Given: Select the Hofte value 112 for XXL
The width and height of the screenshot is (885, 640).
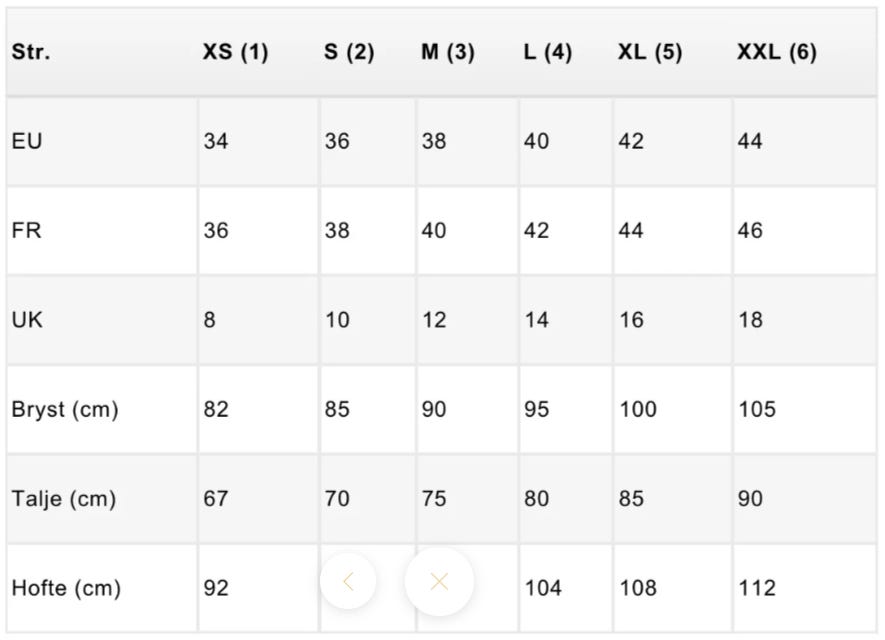Looking at the screenshot, I should click(x=757, y=588).
